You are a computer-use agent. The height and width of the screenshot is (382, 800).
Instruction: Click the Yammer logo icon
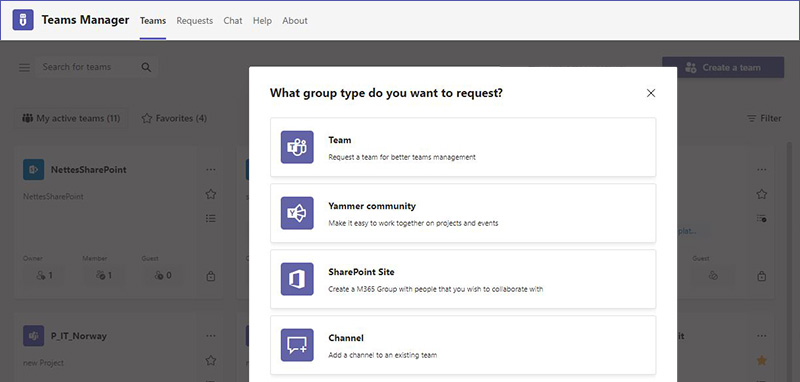(x=297, y=213)
